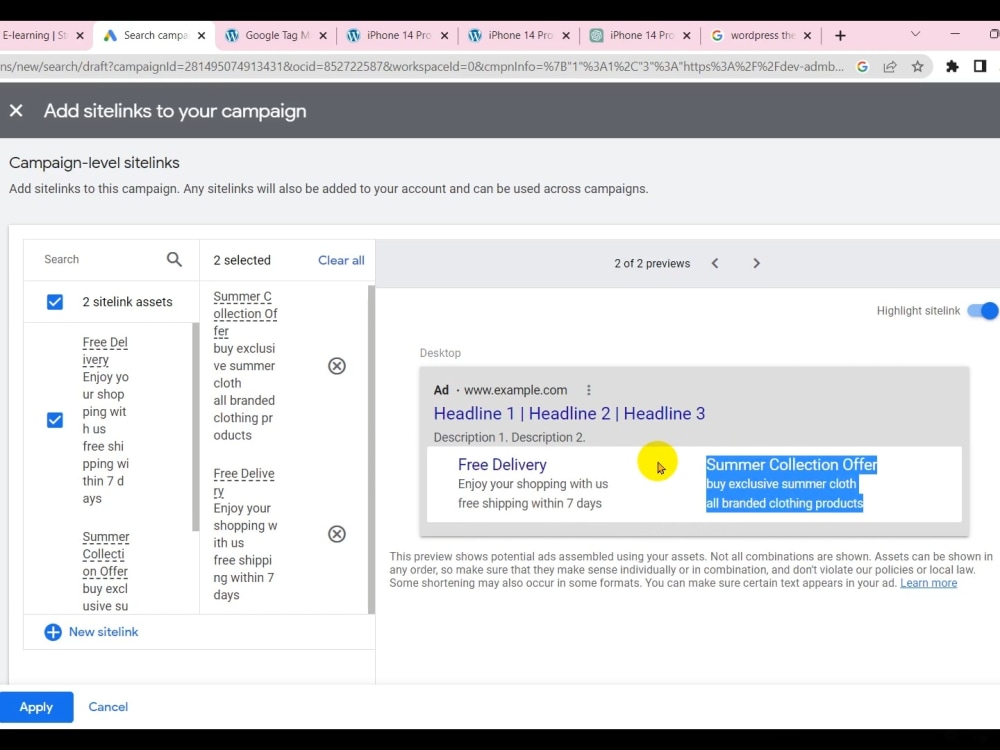Click Clear all selected sitelinks
The width and height of the screenshot is (1000, 750).
(341, 260)
